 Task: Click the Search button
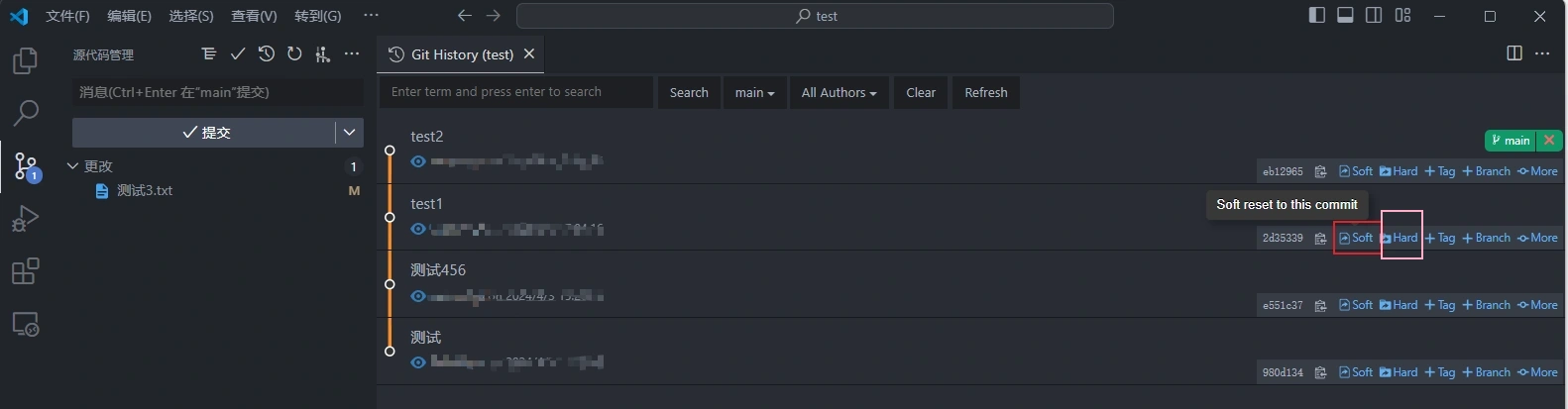point(689,92)
